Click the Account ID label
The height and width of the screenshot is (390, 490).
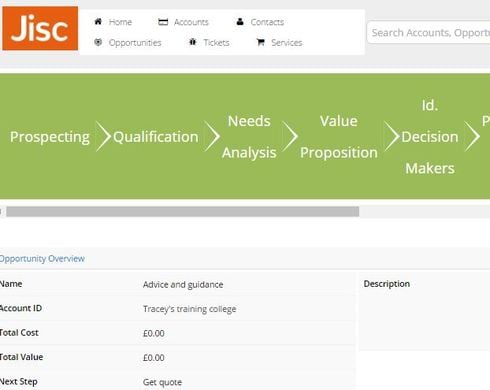pos(21,308)
